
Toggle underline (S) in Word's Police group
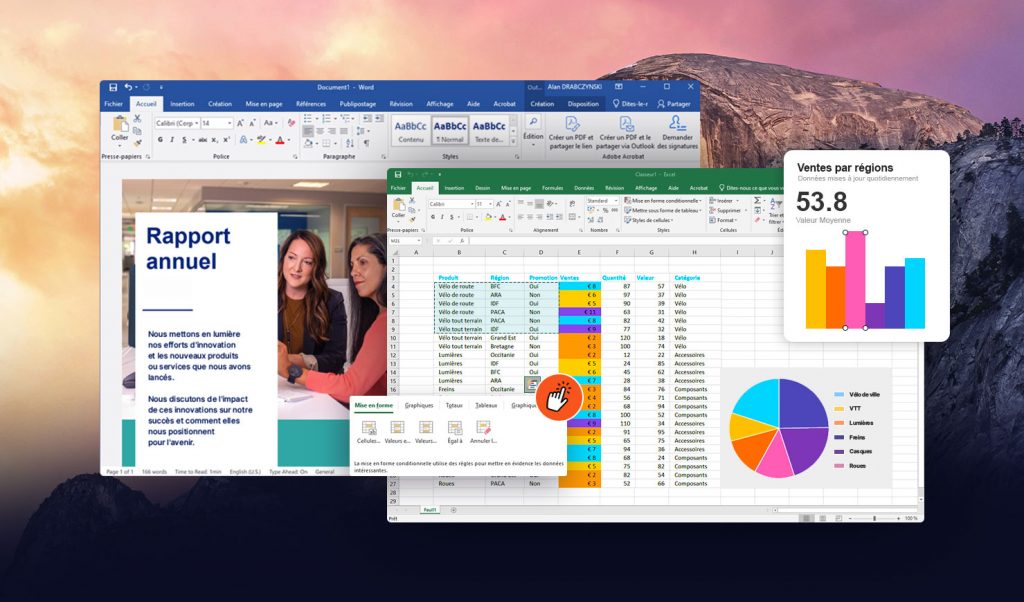(184, 140)
